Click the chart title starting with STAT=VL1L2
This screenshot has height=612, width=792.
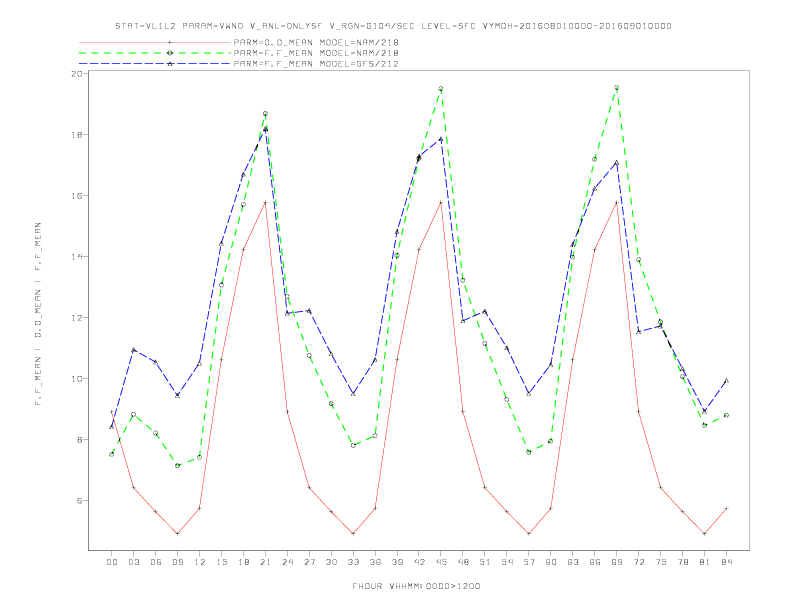tap(393, 26)
